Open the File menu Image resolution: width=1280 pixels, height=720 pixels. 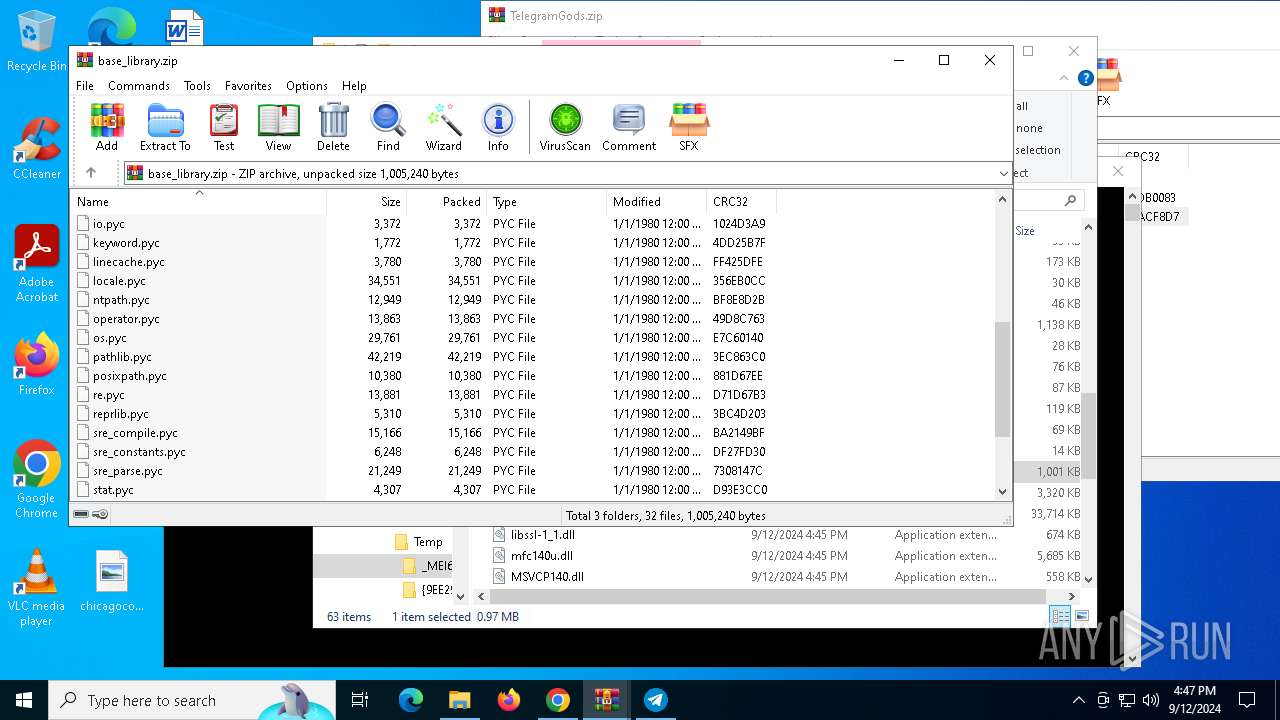85,86
